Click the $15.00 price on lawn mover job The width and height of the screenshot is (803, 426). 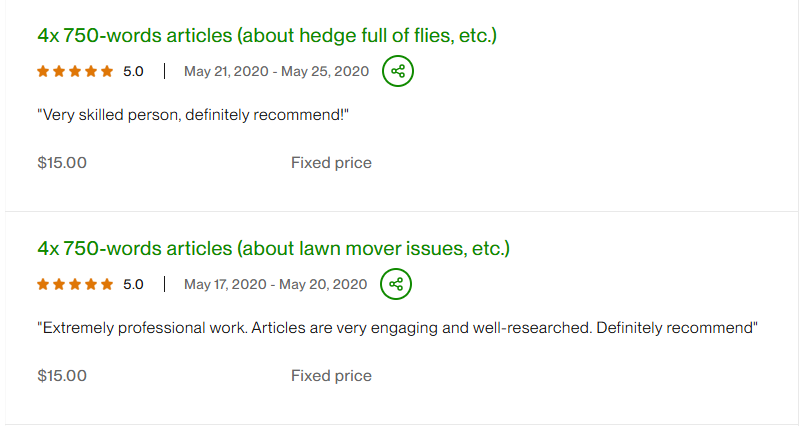[x=62, y=376]
